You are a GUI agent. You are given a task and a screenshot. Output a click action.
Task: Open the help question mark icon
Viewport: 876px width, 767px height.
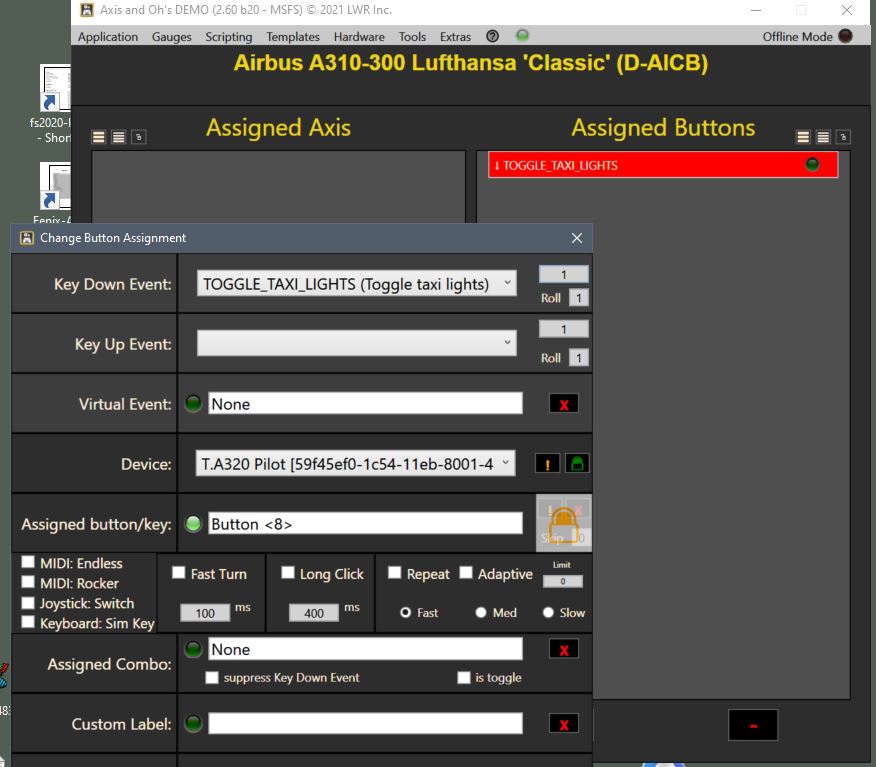coord(492,36)
